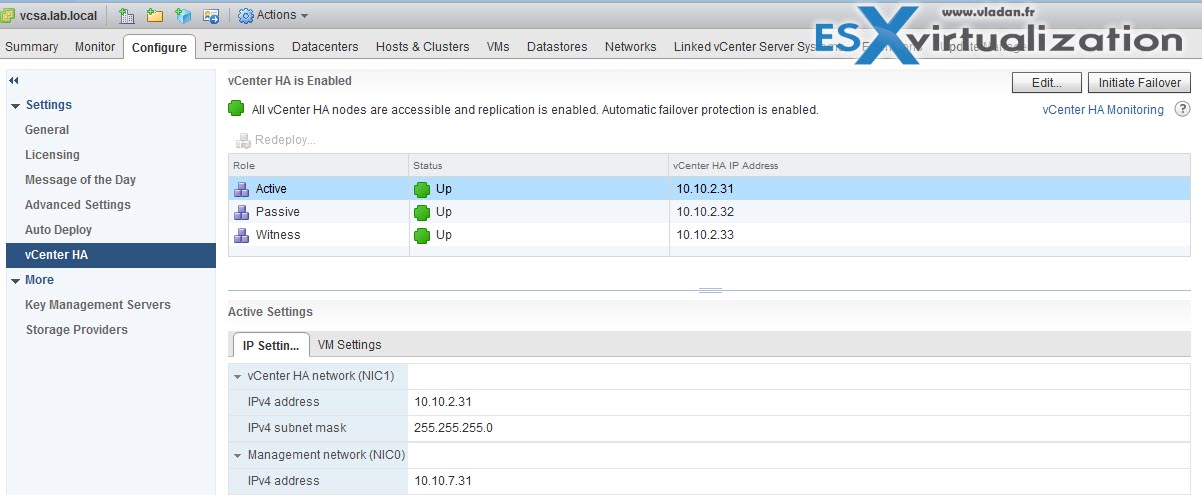1202x495 pixels.
Task: Collapse the vCenter HA network (NIC1) group
Action: point(238,376)
